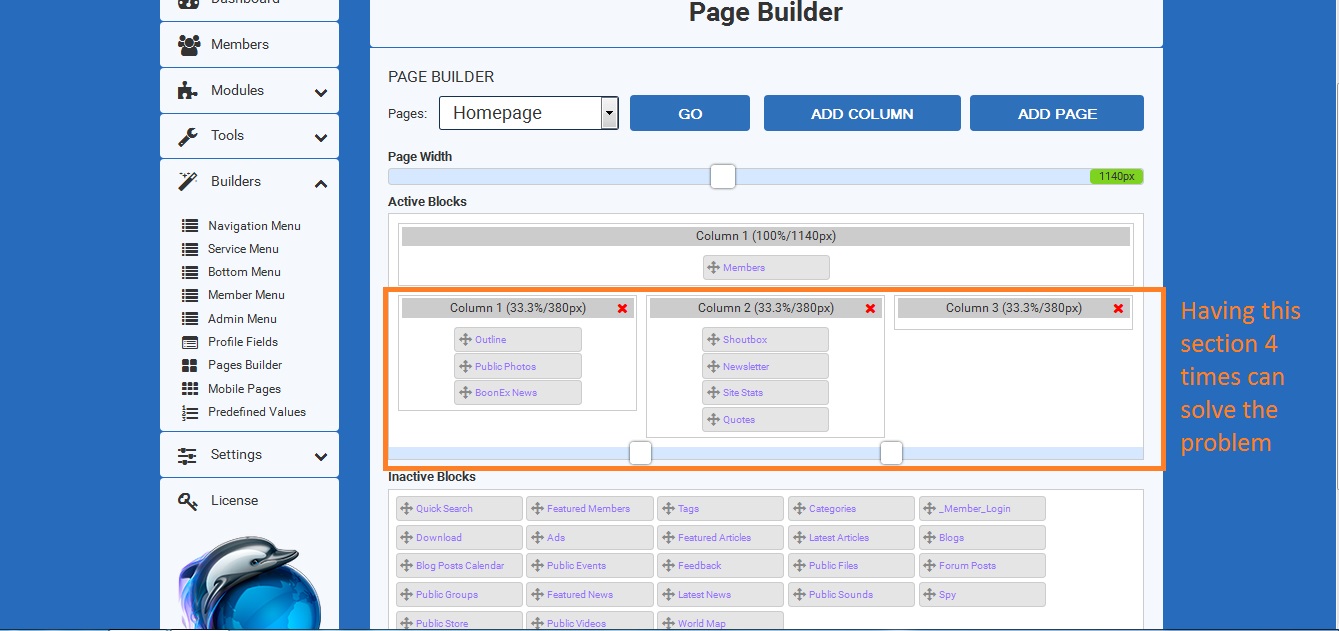Click the Settings sliders icon
Viewport: 1339px width, 631px height.
coord(188,455)
